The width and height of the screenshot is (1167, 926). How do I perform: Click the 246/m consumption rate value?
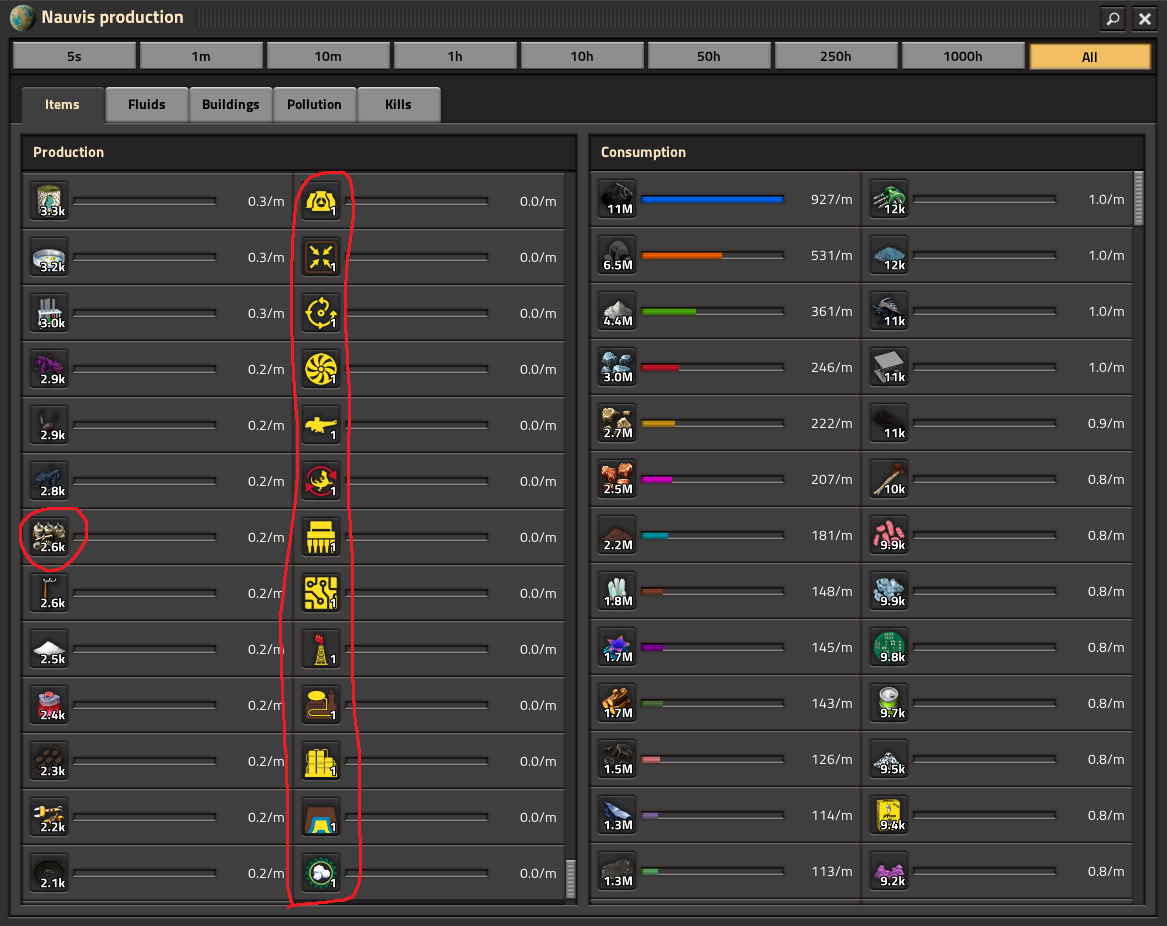pos(831,367)
